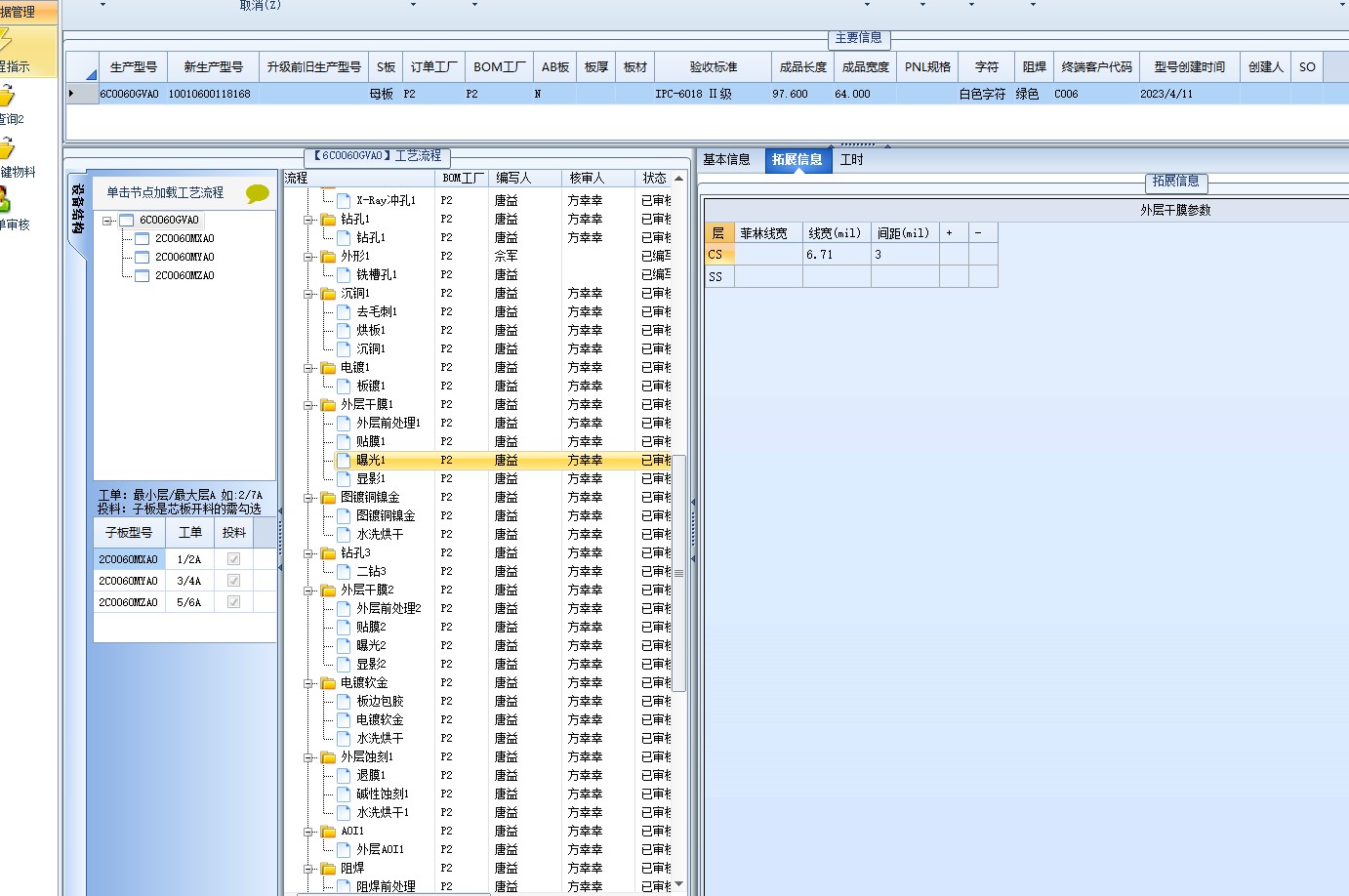
Task: Click the document icon beside 烘板1
Action: 344,330
